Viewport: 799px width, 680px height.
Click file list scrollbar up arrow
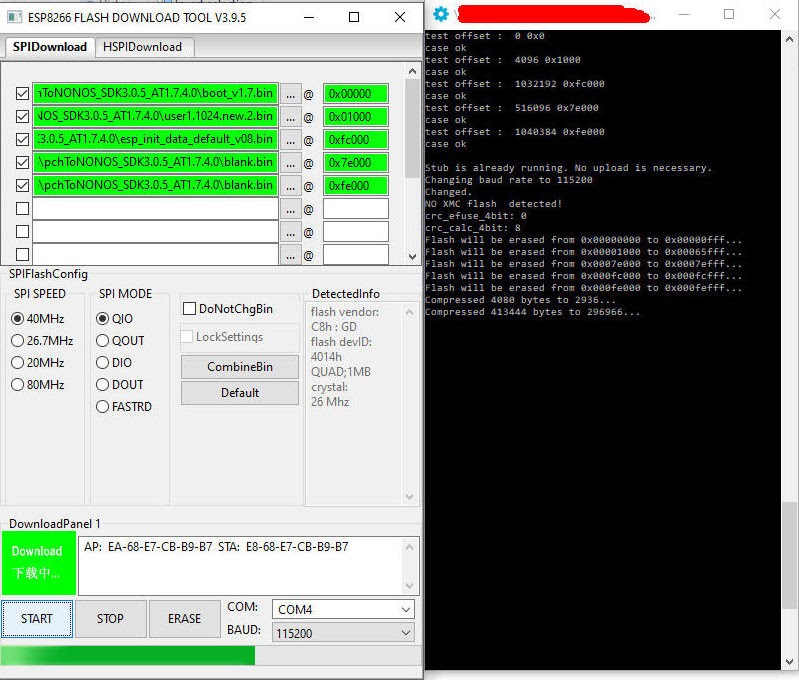412,71
